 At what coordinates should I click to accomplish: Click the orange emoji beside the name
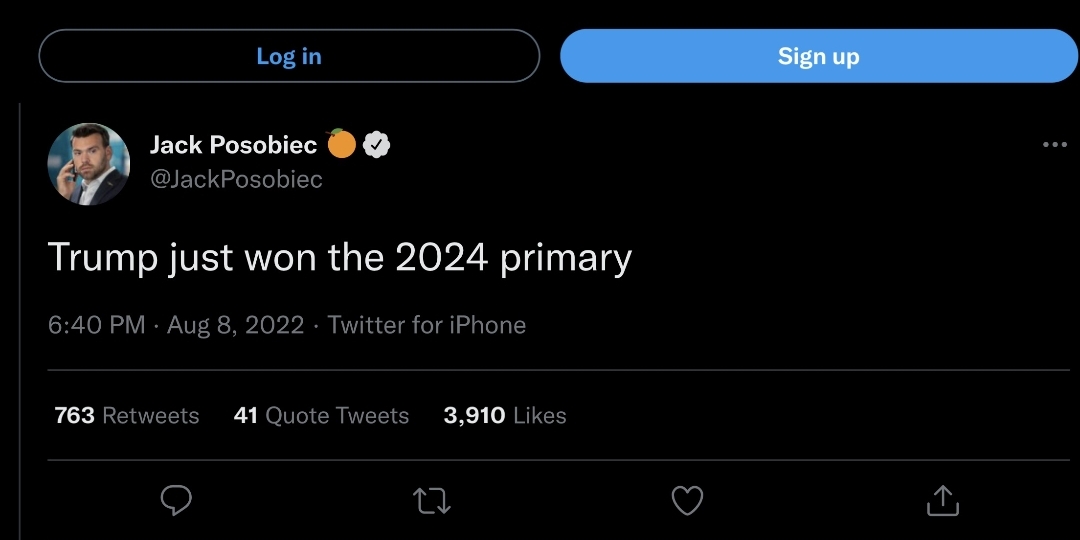[342, 144]
